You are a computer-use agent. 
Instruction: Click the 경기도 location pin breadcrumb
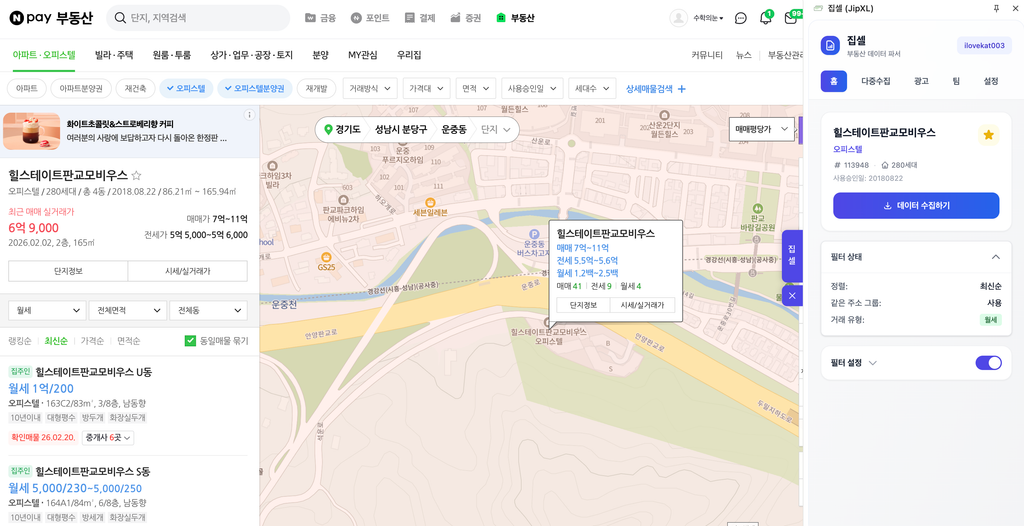342,129
